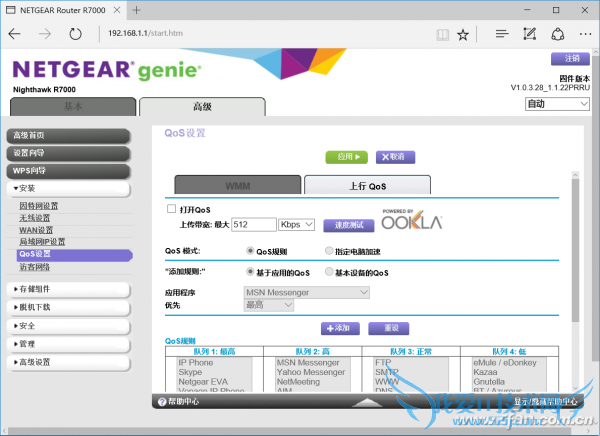Click the QoS panel vertical scrollbar
The width and height of the screenshot is (600, 436).
pos(575,250)
